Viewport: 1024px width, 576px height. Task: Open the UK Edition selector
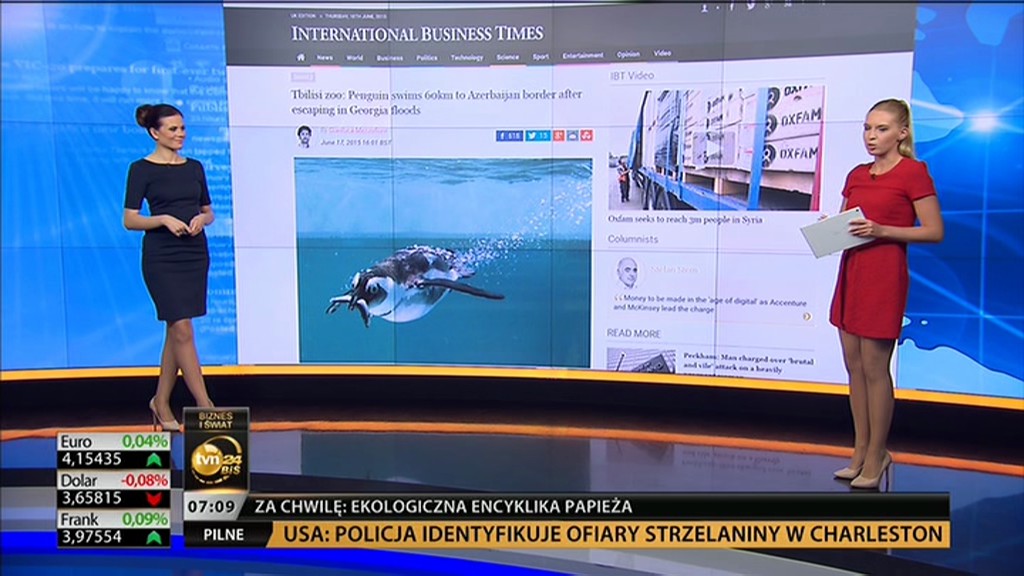click(303, 16)
